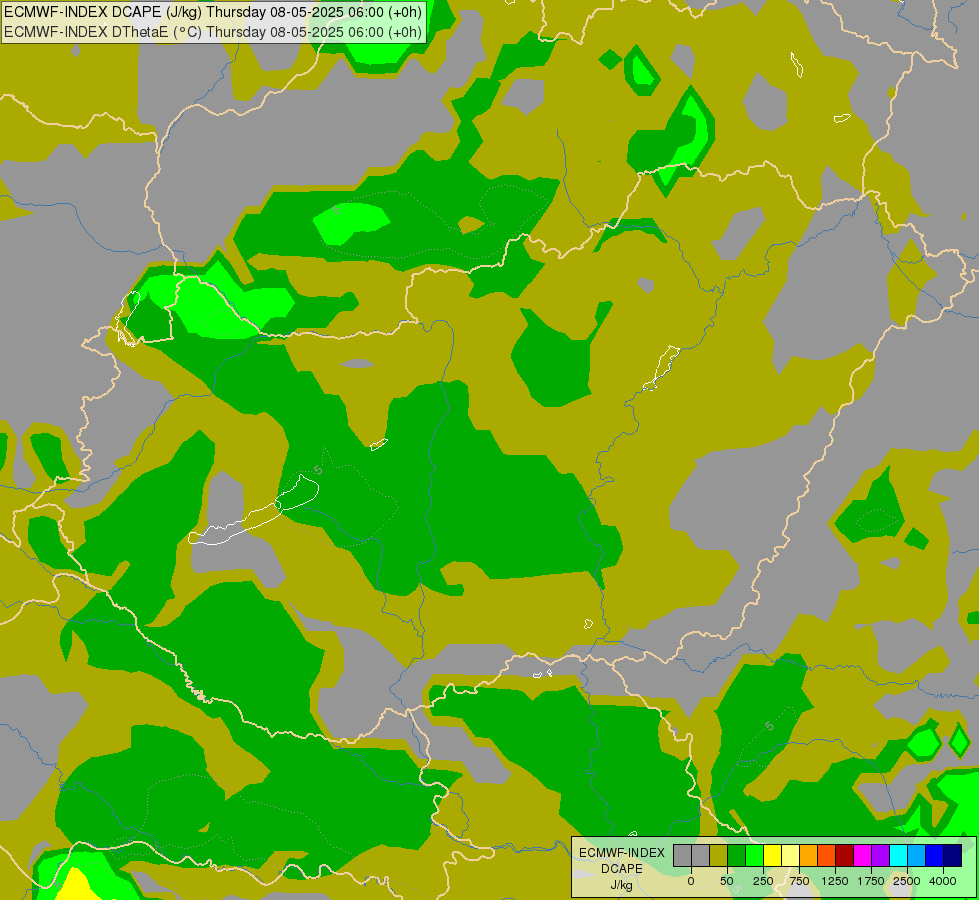Click the saturated yellow legend swatch

click(772, 855)
